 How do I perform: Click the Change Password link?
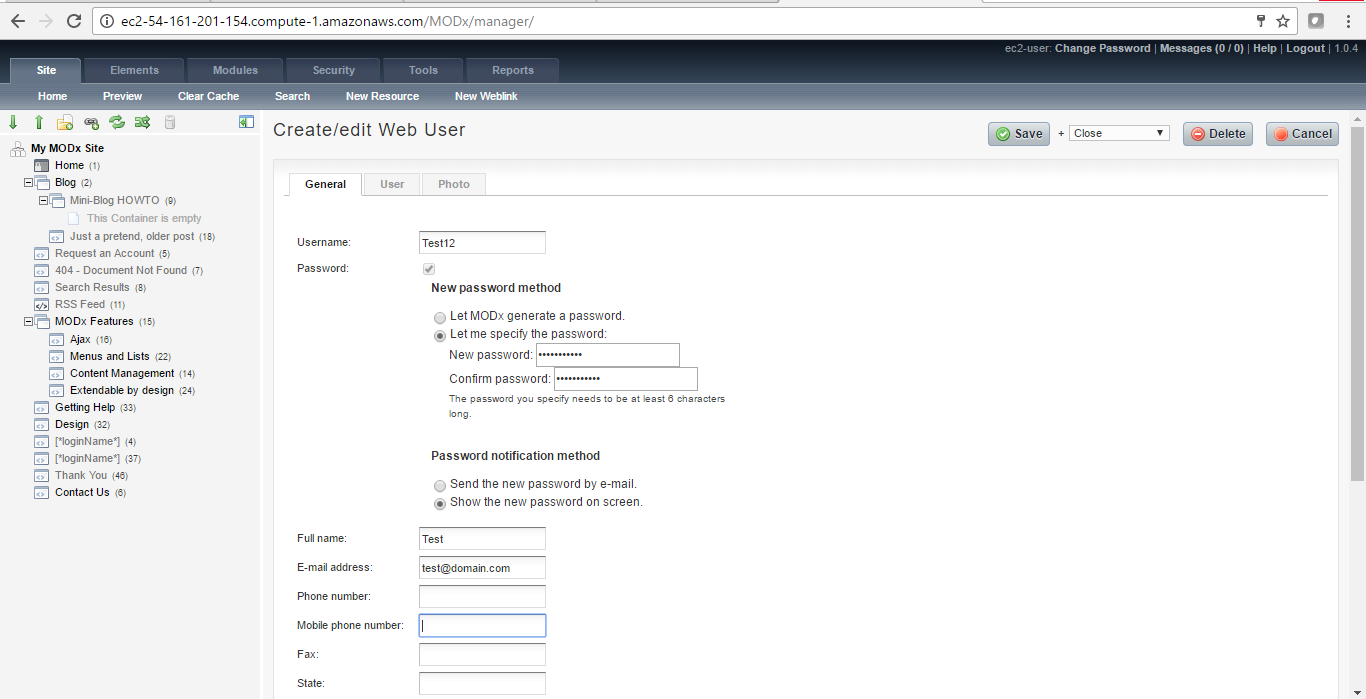point(1102,48)
